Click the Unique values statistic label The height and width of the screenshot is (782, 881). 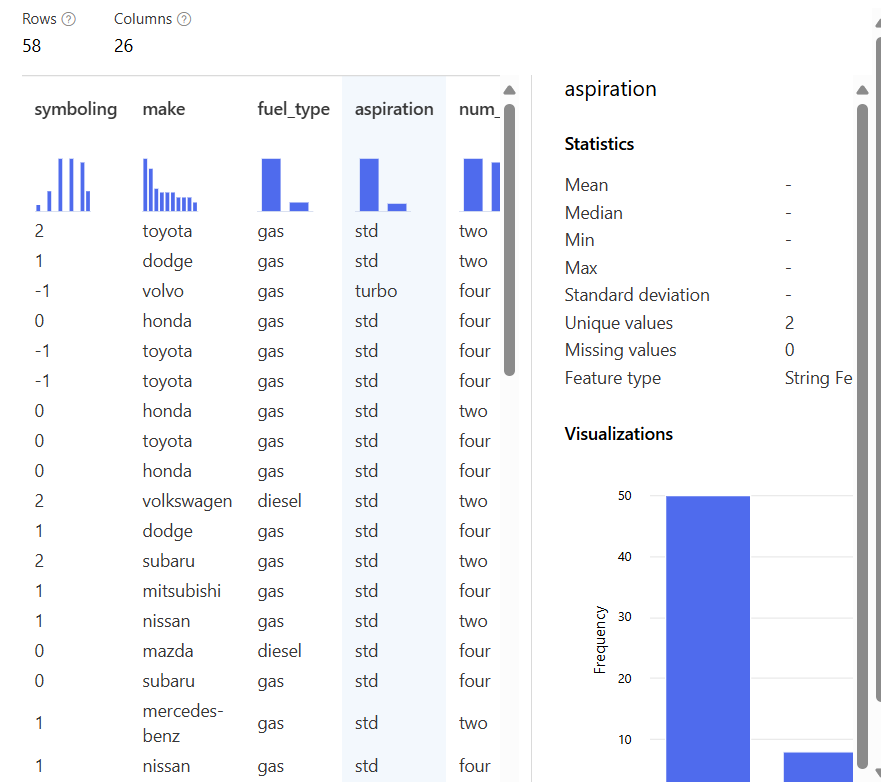(619, 323)
